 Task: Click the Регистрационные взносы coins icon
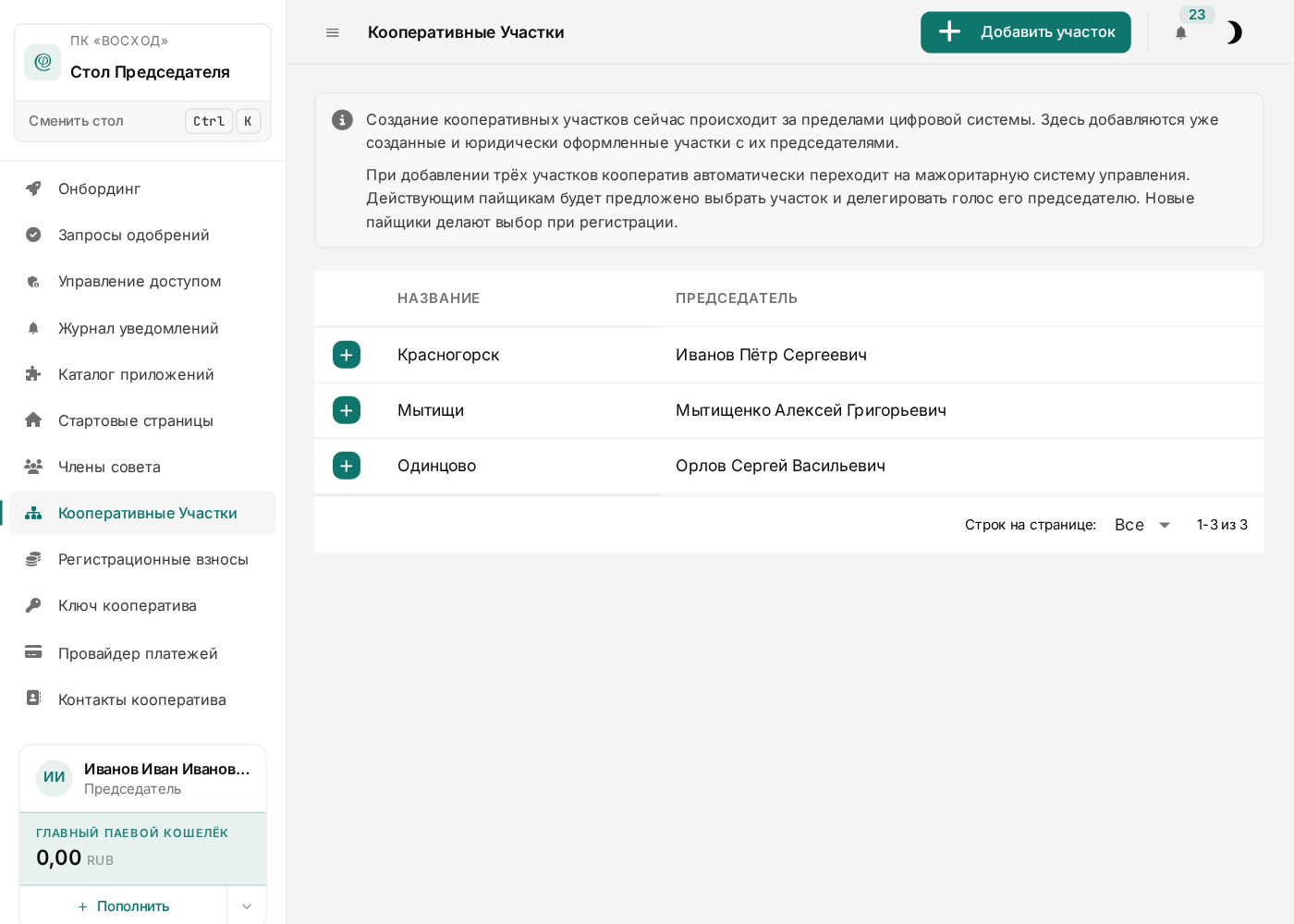click(33, 559)
